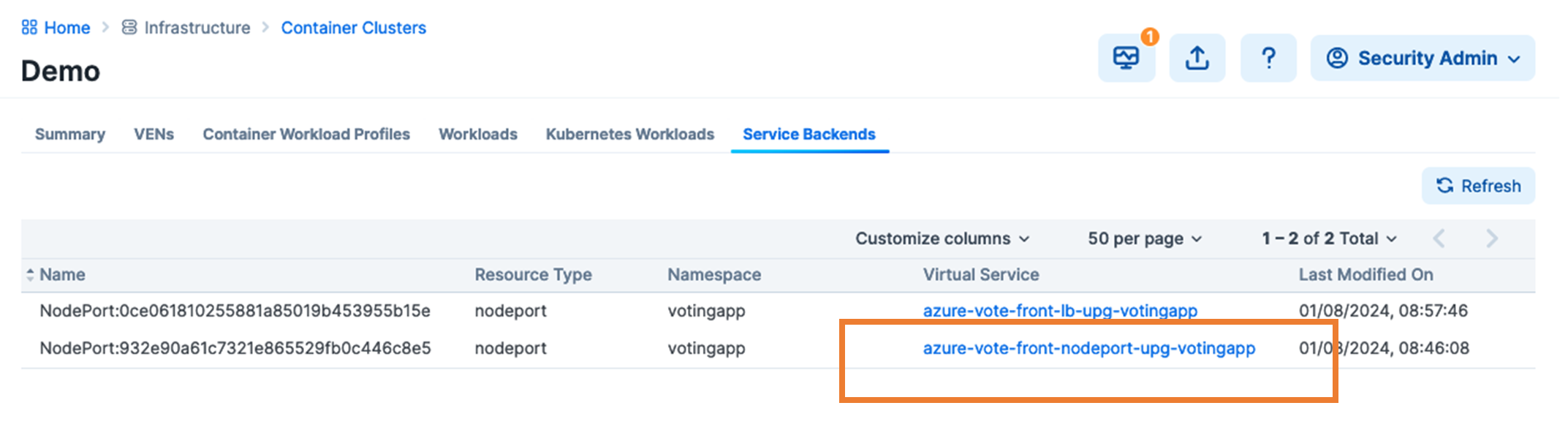The height and width of the screenshot is (430, 1568).
Task: Click the Infrastructure breadcrumb server icon
Action: click(129, 28)
